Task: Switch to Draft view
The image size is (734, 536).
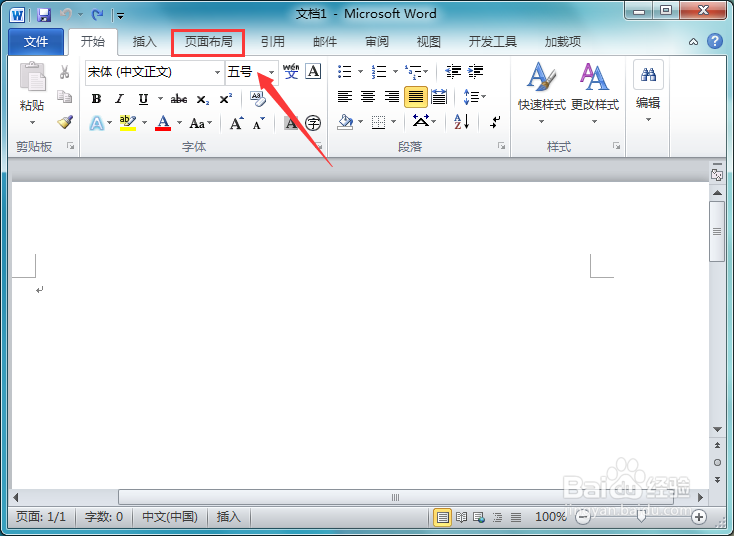Action: click(516, 517)
